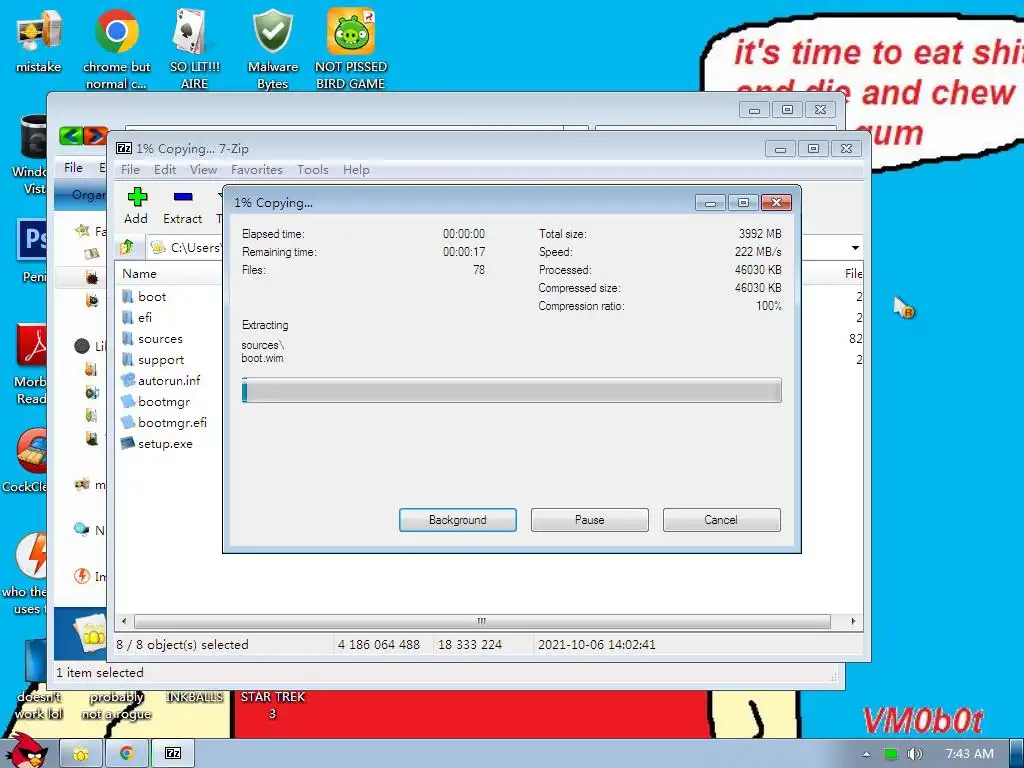
Task: Click the copying progress bar
Action: 511,391
